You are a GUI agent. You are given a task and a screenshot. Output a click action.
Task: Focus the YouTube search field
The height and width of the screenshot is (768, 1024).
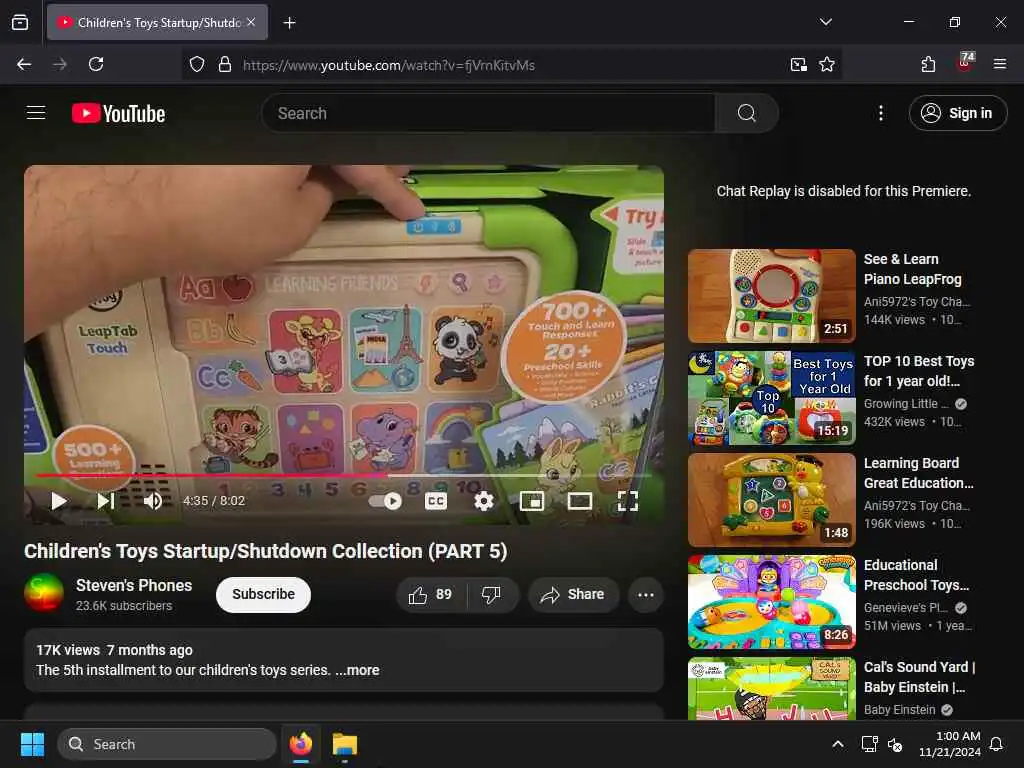pyautogui.click(x=488, y=113)
